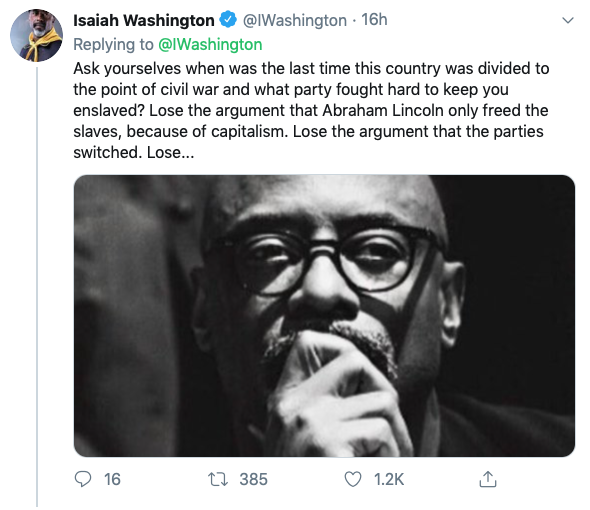This screenshot has height=510, width=590.
Task: Click the blue verified badge
Action: click(228, 20)
